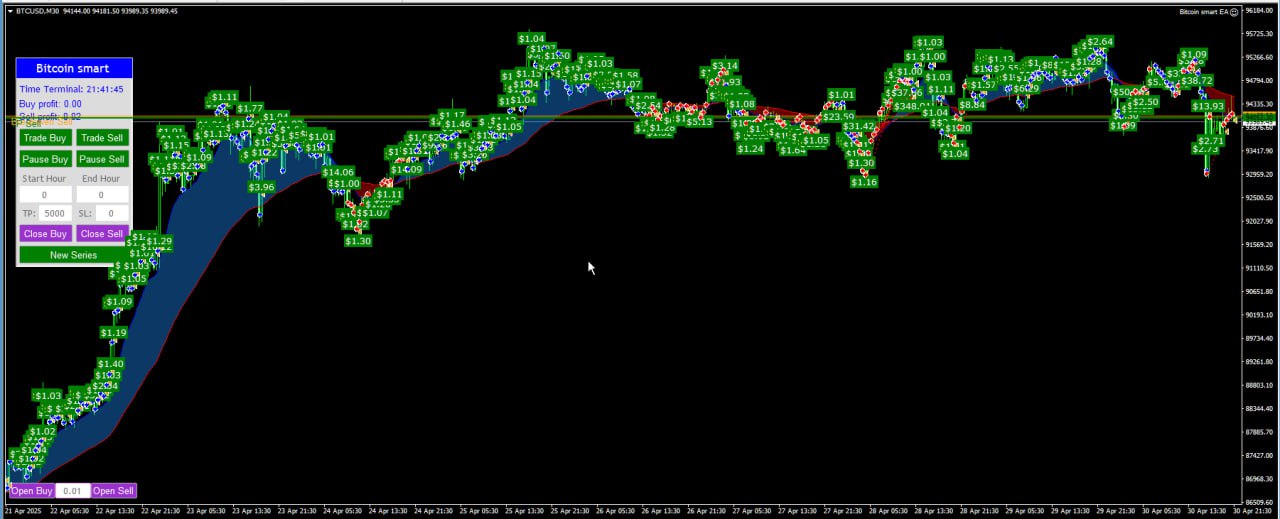This screenshot has width=1280, height=519.
Task: Select the $3.96 profit label
Action: (261, 187)
